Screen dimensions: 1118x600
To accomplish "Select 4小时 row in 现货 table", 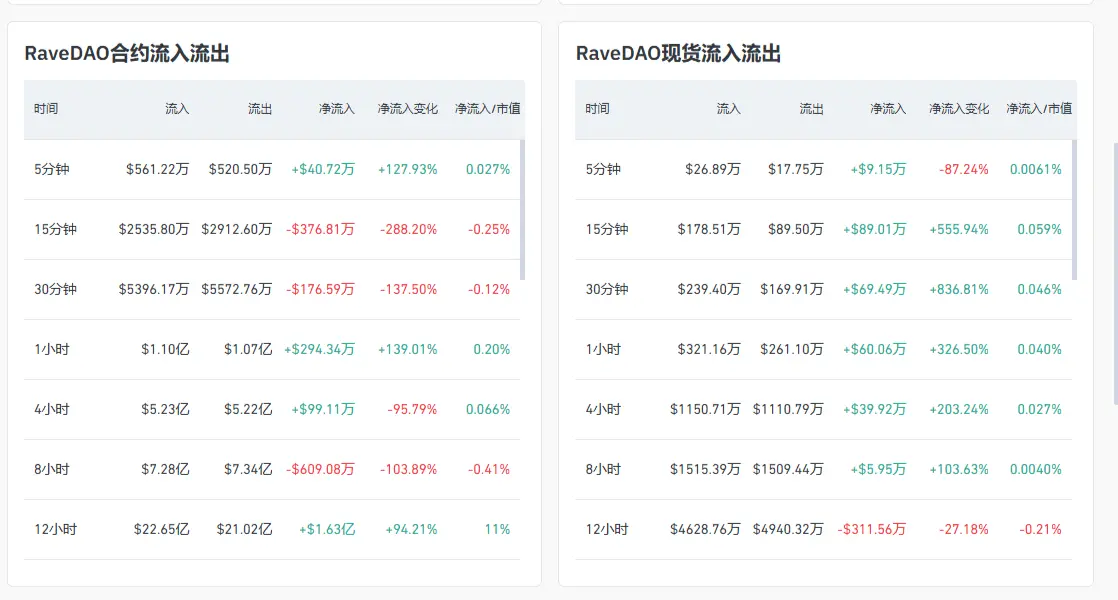I will pyautogui.click(x=824, y=409).
